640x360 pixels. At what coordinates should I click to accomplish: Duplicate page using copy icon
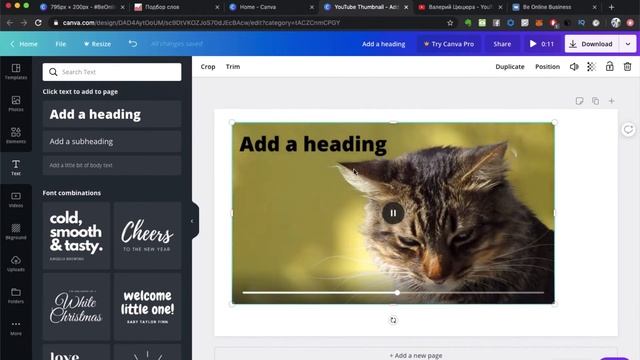(596, 101)
